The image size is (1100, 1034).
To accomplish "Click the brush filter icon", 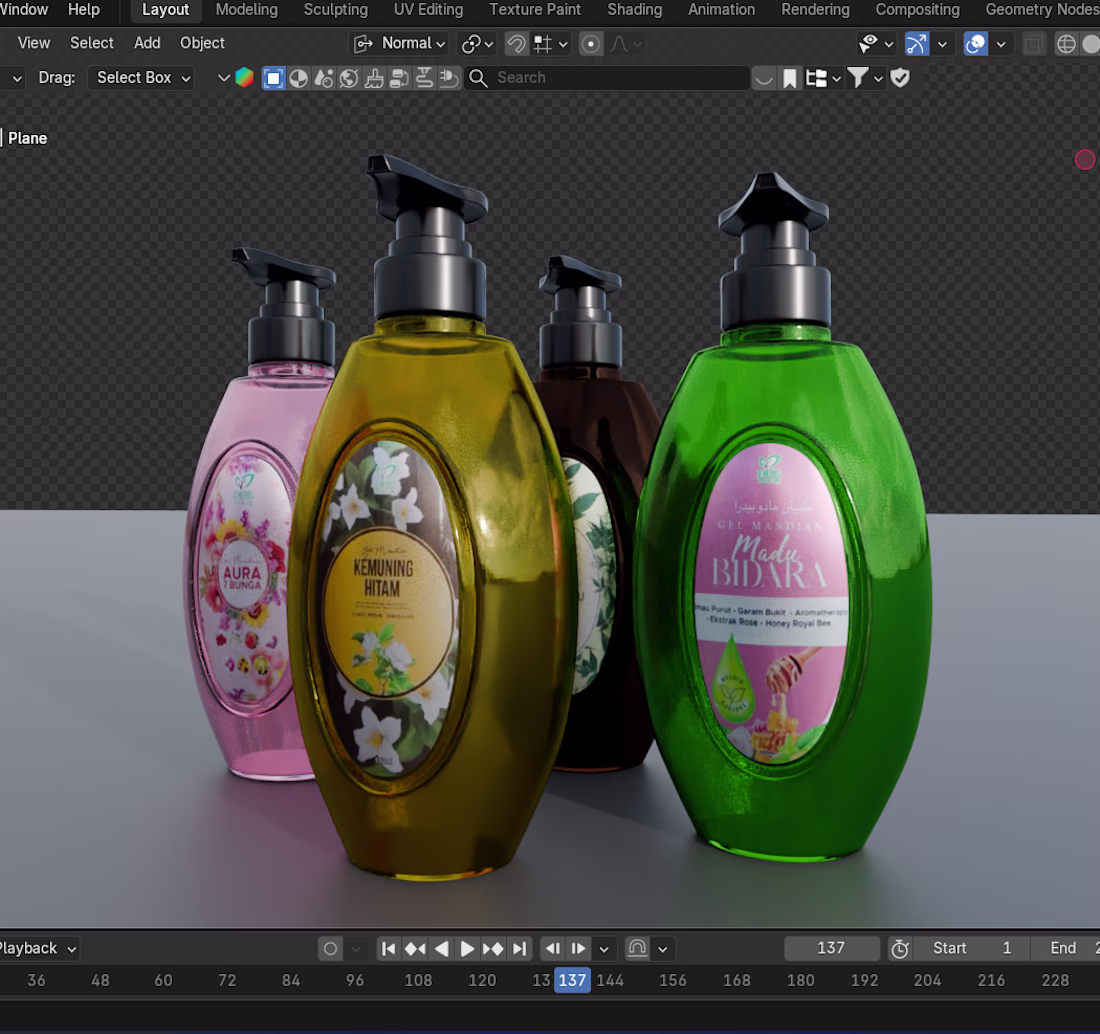I will (374, 78).
